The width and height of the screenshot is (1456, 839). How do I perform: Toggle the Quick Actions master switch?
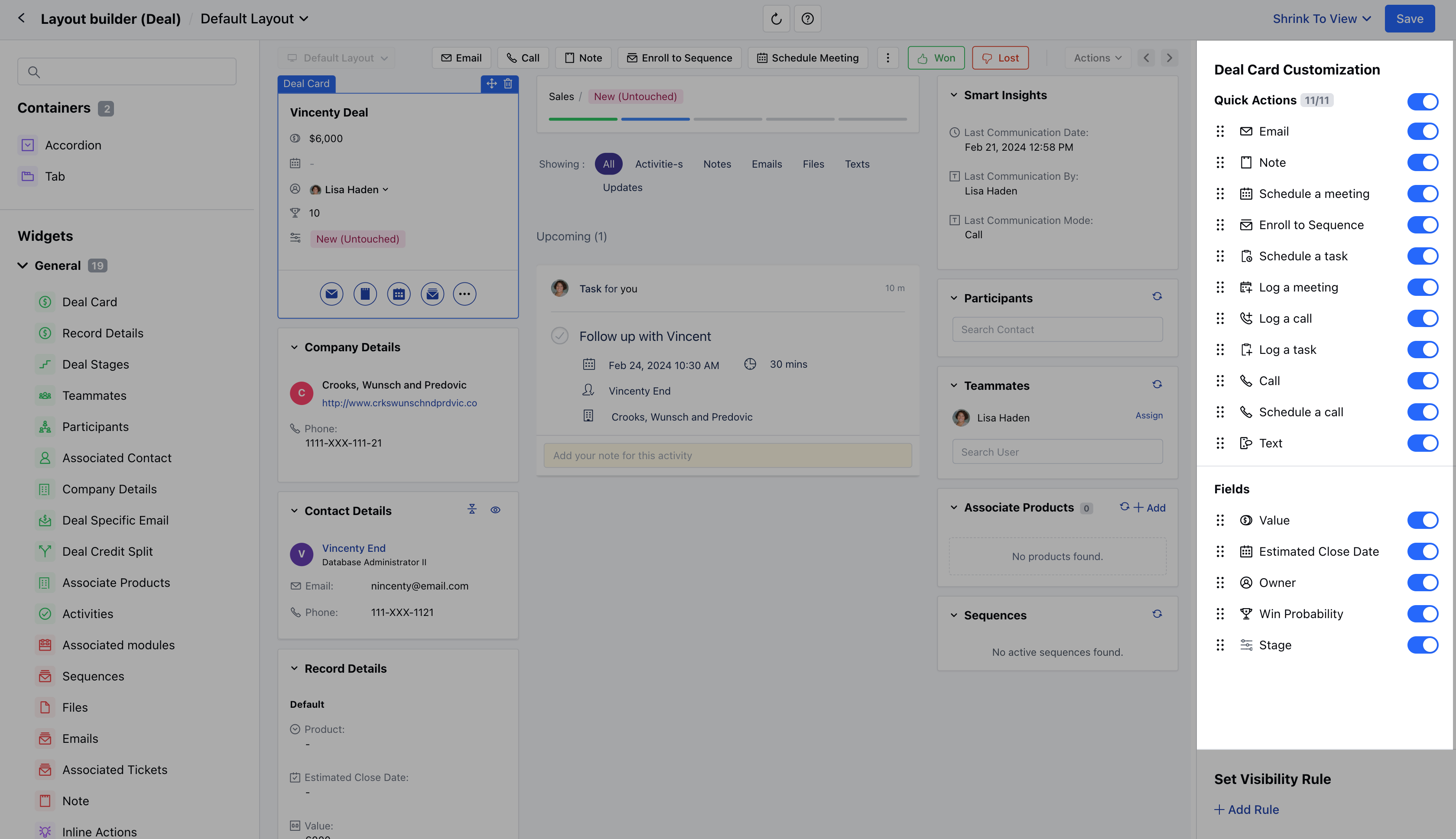pos(1423,101)
